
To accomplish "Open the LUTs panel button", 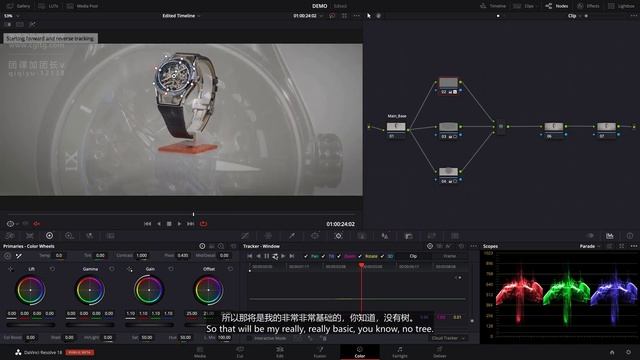I will coord(48,6).
